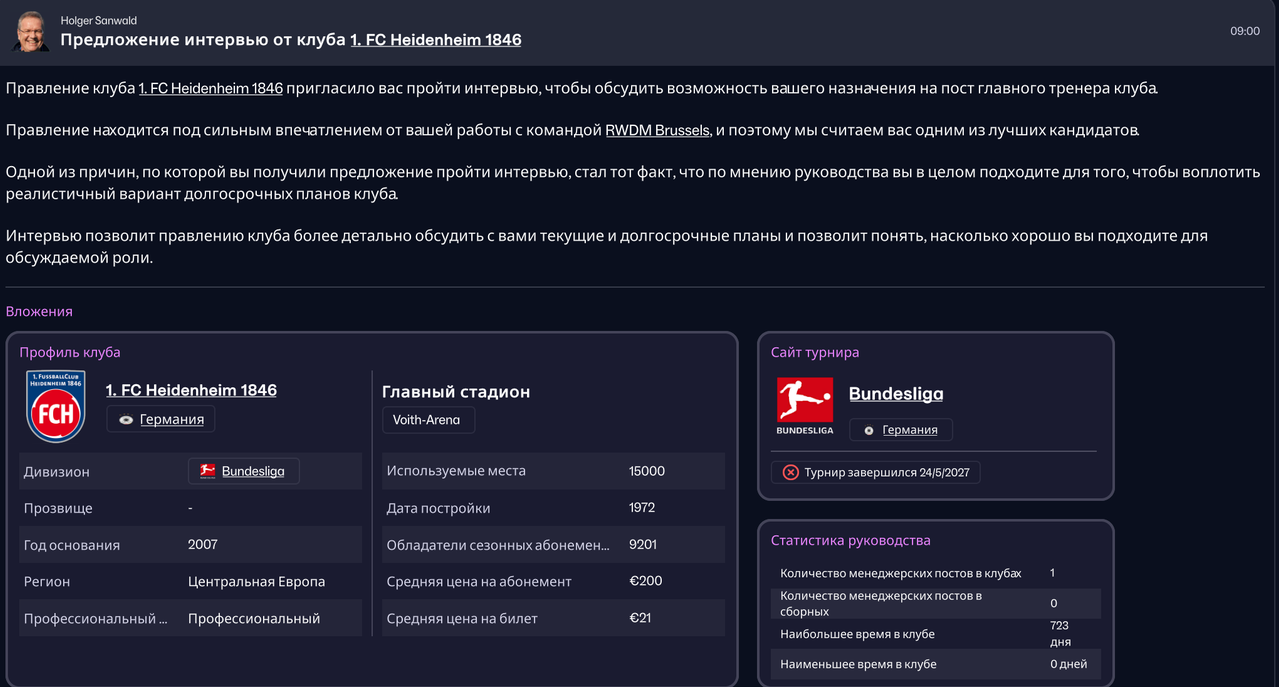This screenshot has height=687, width=1279.
Task: Select the Профиль клуба panel heading
Action: [70, 352]
